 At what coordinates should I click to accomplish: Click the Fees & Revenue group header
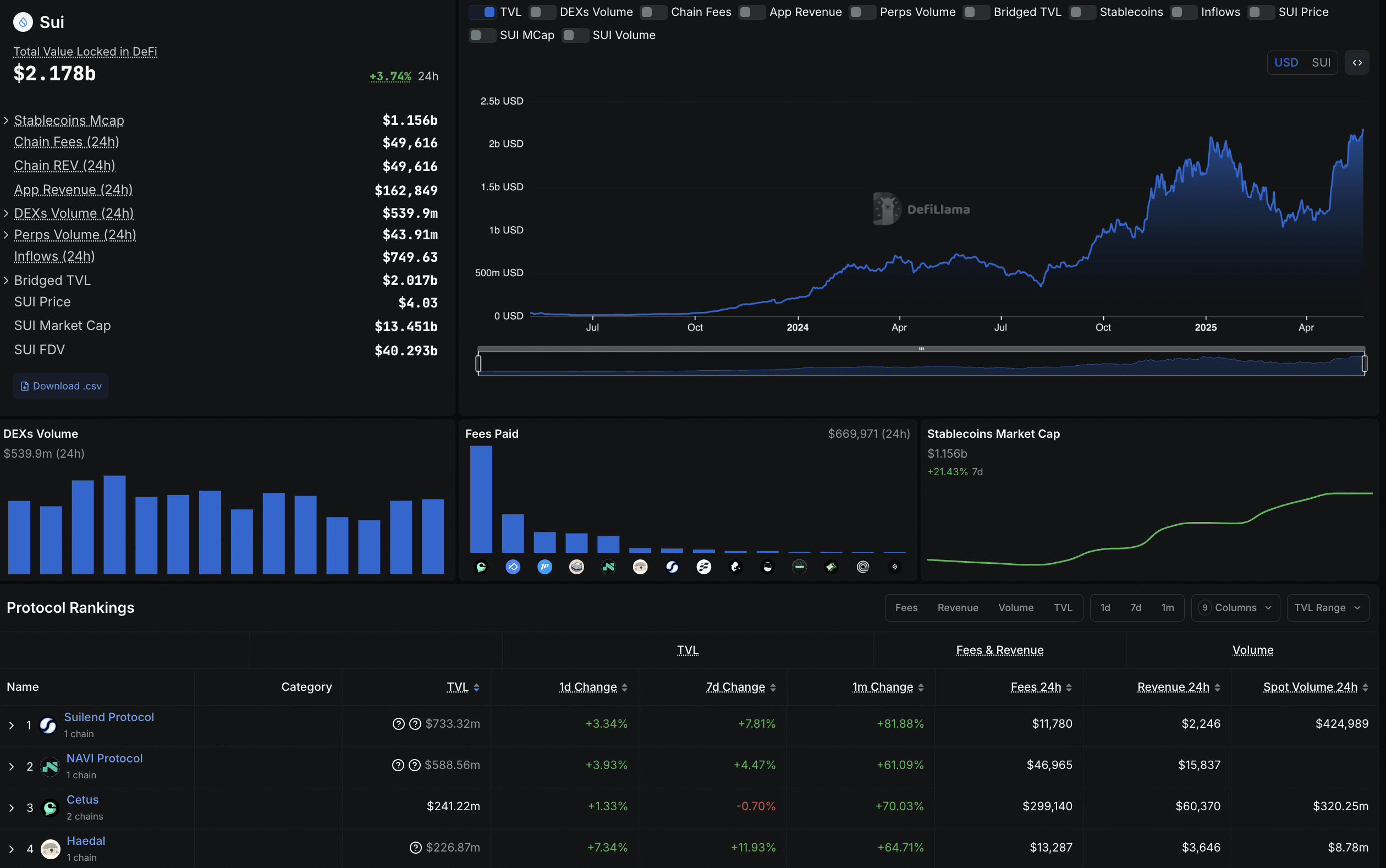tap(1000, 650)
